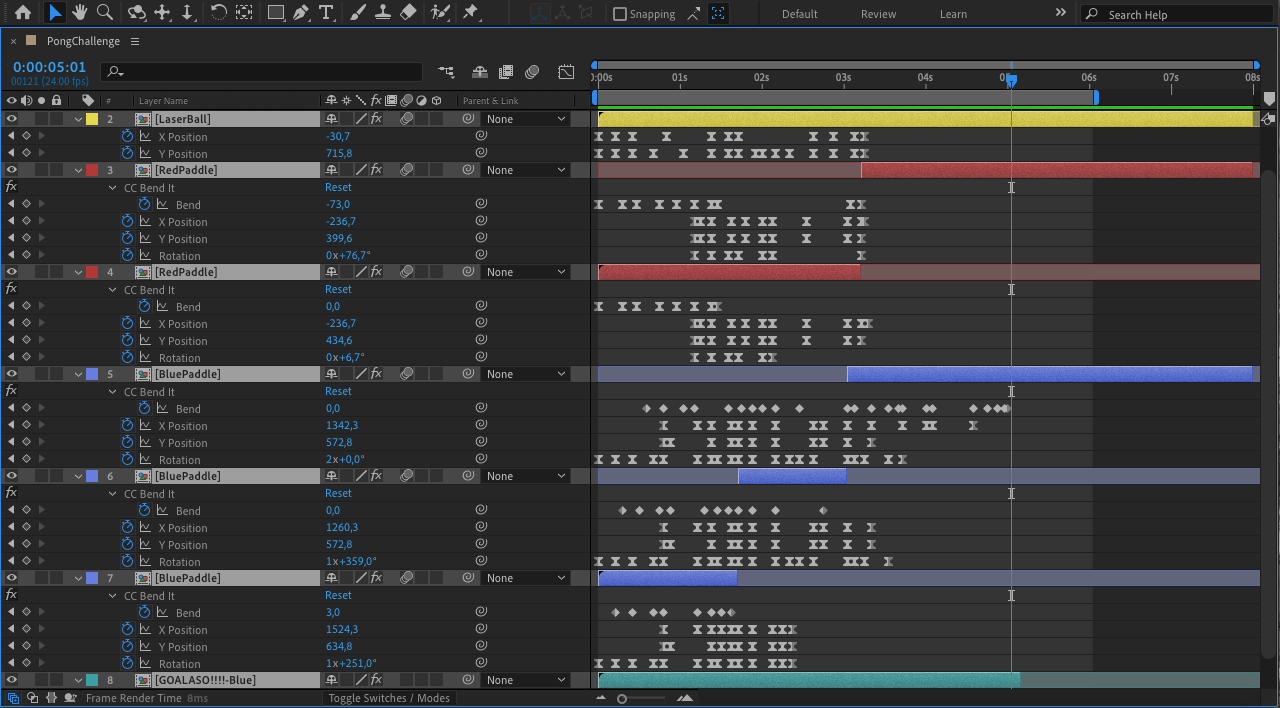This screenshot has height=708, width=1280.
Task: Select the Type tool
Action: [x=326, y=13]
